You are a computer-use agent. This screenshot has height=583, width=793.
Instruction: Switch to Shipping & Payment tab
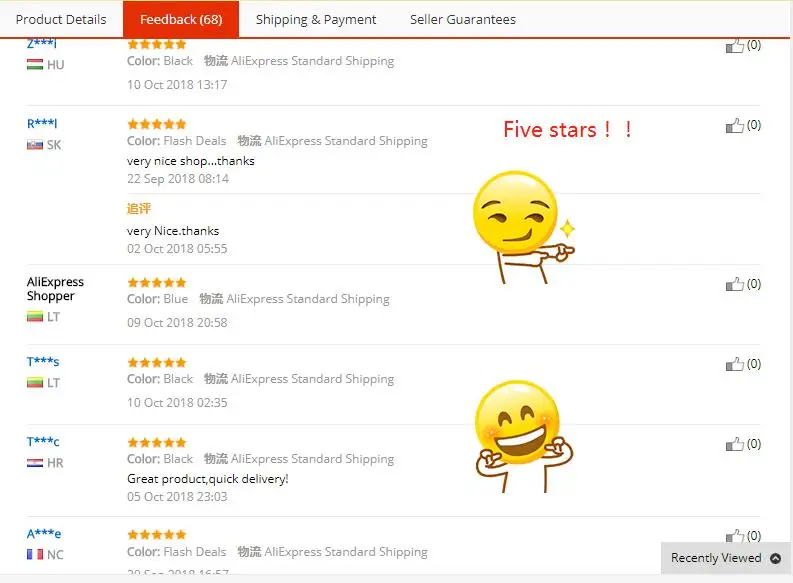(316, 19)
